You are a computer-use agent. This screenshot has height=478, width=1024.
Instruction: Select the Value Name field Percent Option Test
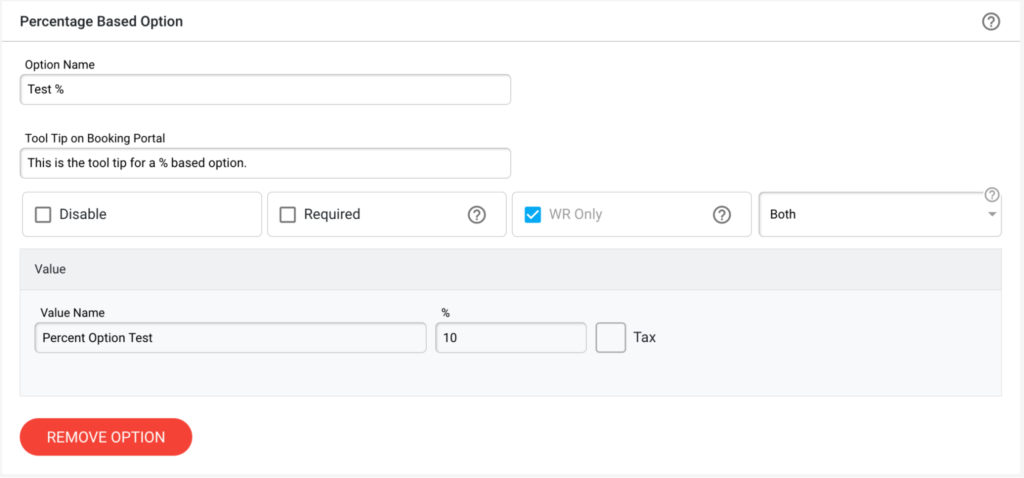click(x=231, y=338)
